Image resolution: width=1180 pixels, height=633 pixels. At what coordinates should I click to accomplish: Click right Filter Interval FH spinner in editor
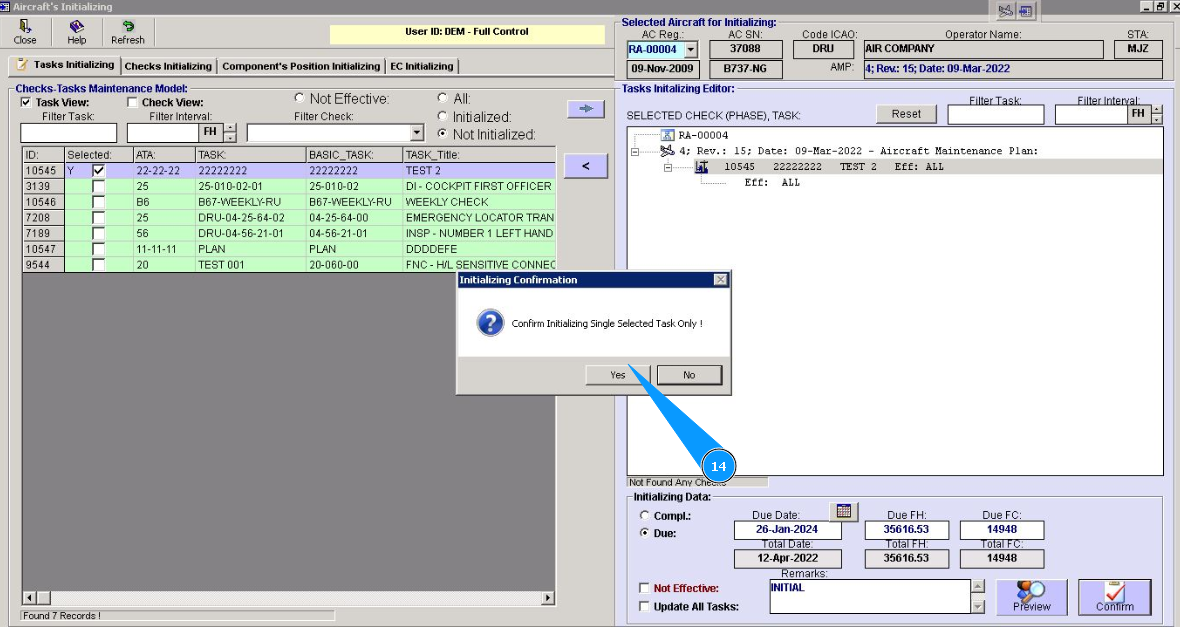pos(1157,114)
